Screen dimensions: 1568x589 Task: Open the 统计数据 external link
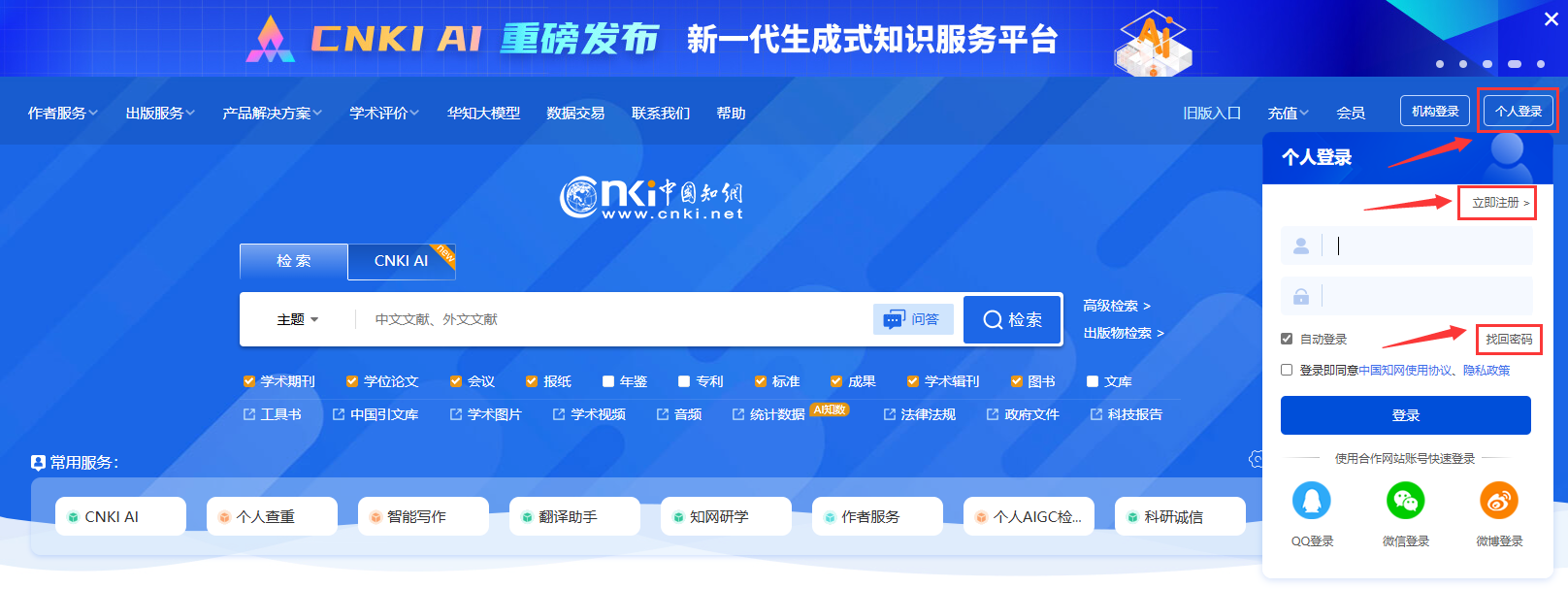point(768,414)
